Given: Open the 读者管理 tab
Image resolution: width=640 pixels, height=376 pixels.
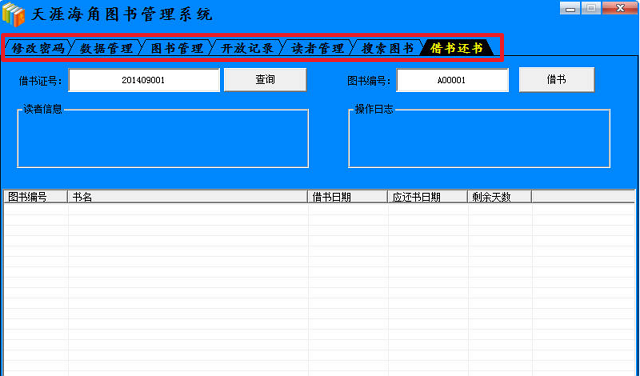Looking at the screenshot, I should [317, 48].
